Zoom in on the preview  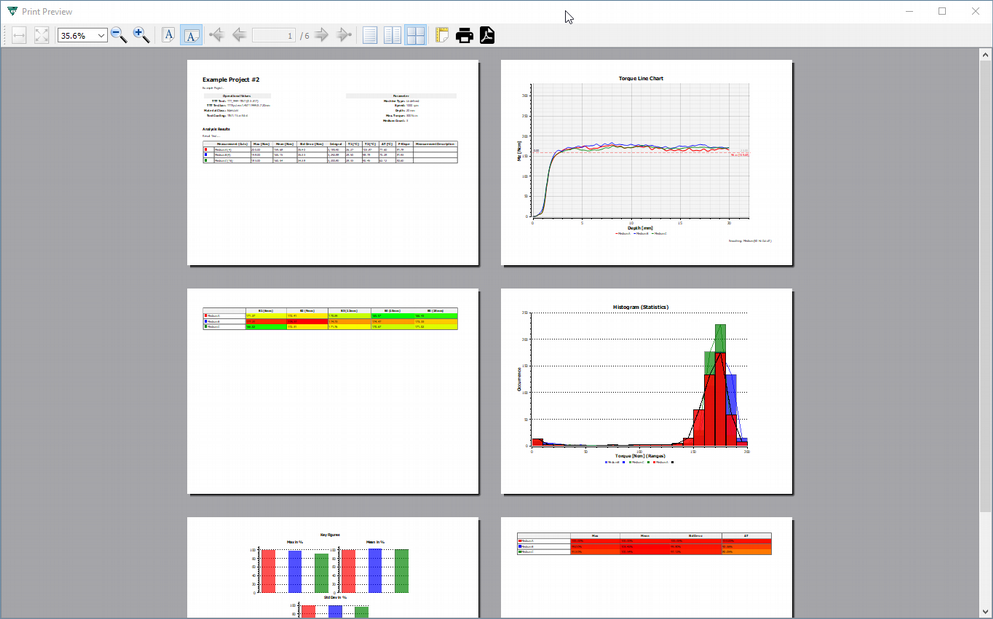click(142, 35)
